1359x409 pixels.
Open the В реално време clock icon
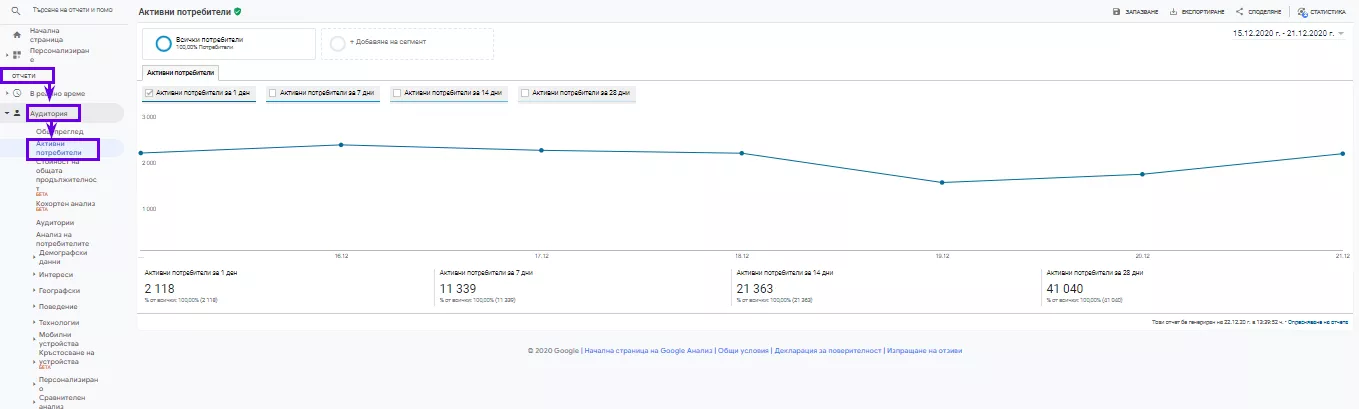point(17,93)
